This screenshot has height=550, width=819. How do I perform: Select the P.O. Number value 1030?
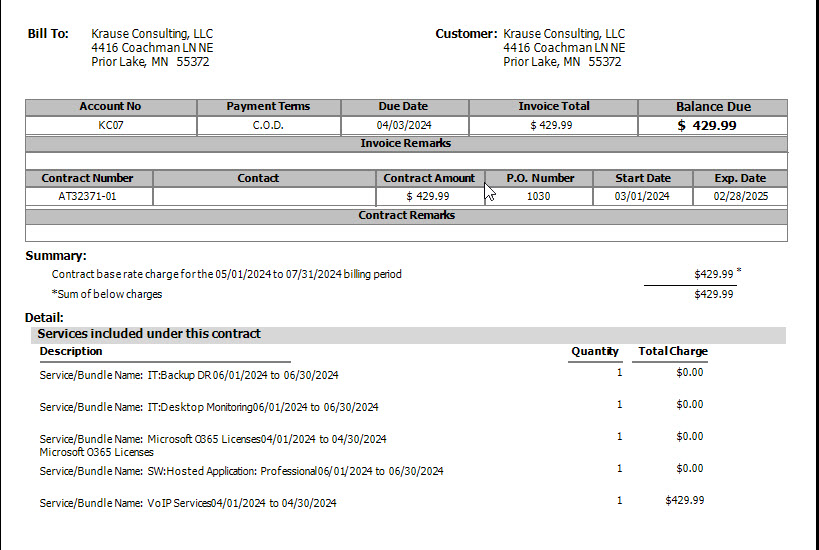pyautogui.click(x=538, y=197)
